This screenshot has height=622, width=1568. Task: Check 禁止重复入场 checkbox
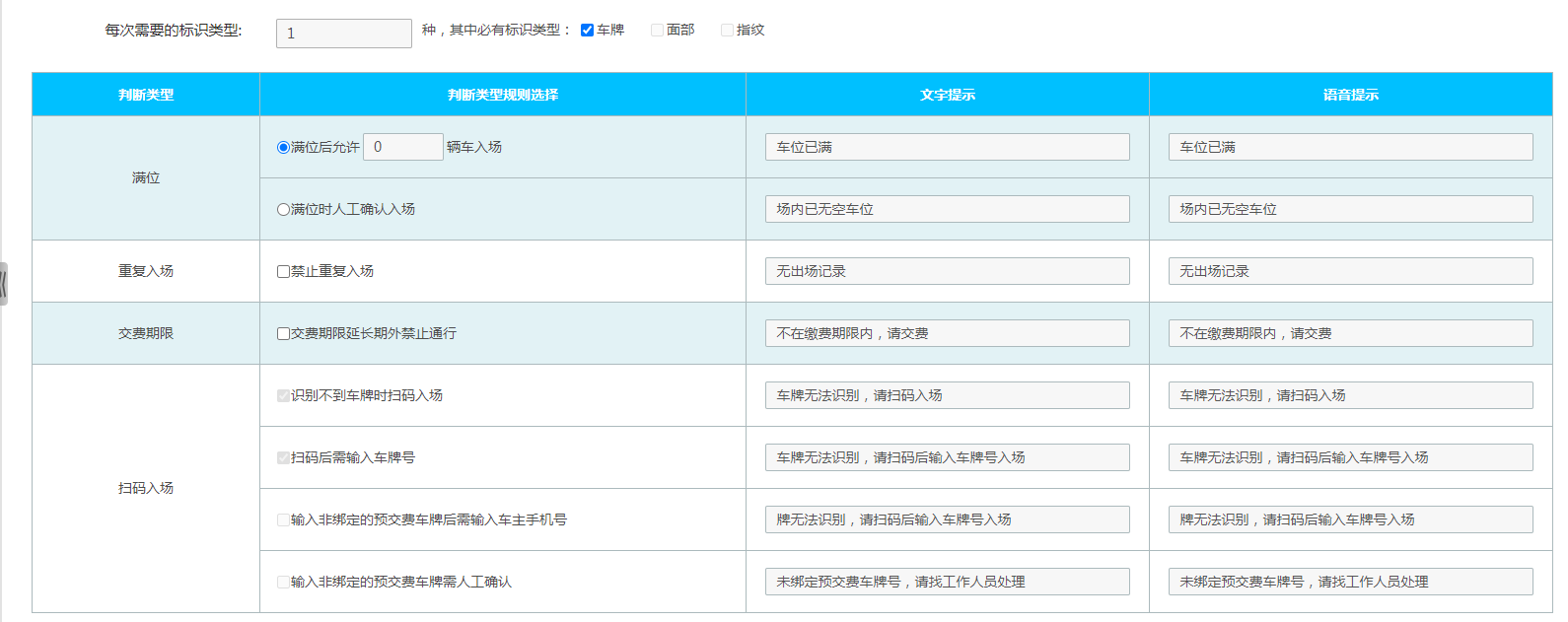pos(283,272)
